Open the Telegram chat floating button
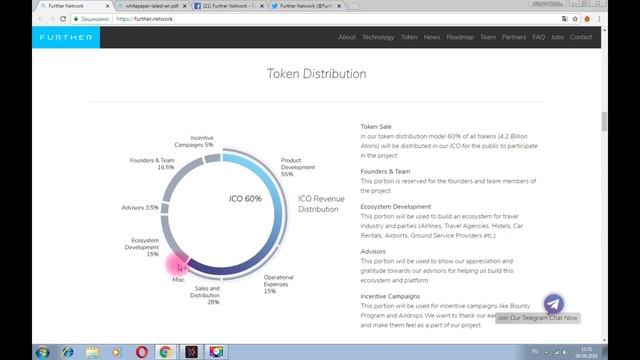This screenshot has width=640, height=360. click(553, 304)
